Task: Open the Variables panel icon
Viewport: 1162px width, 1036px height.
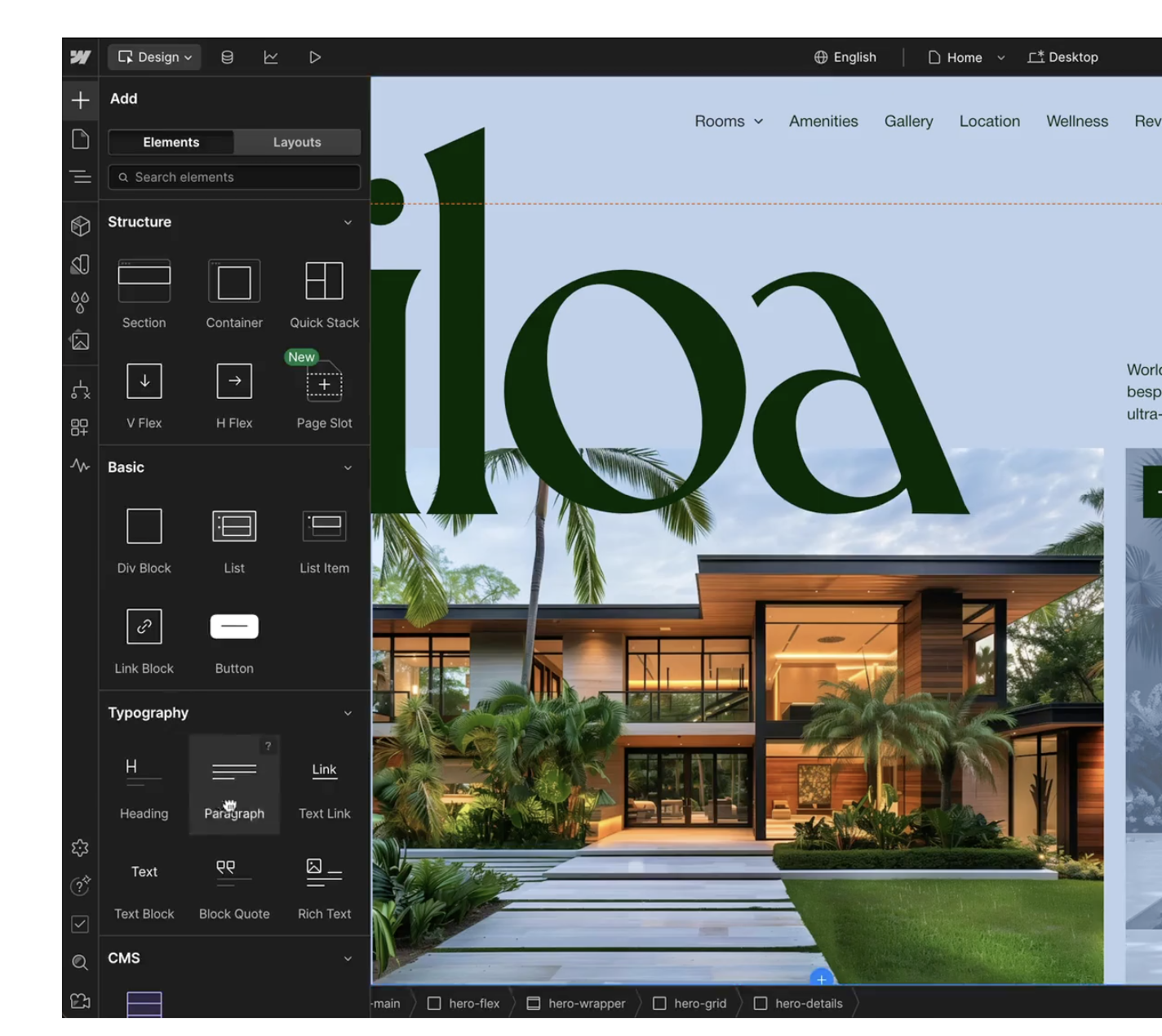Action: tap(80, 264)
